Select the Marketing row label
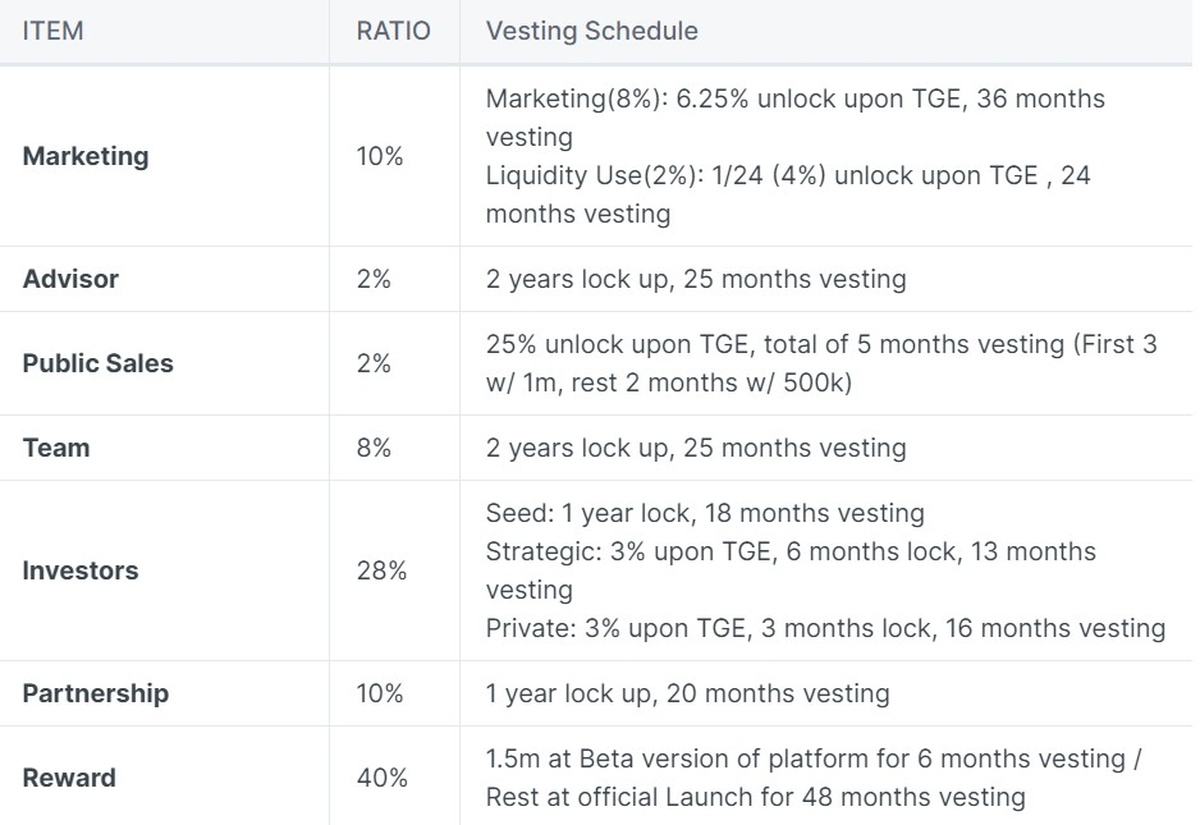The width and height of the screenshot is (1200, 825). (x=85, y=156)
